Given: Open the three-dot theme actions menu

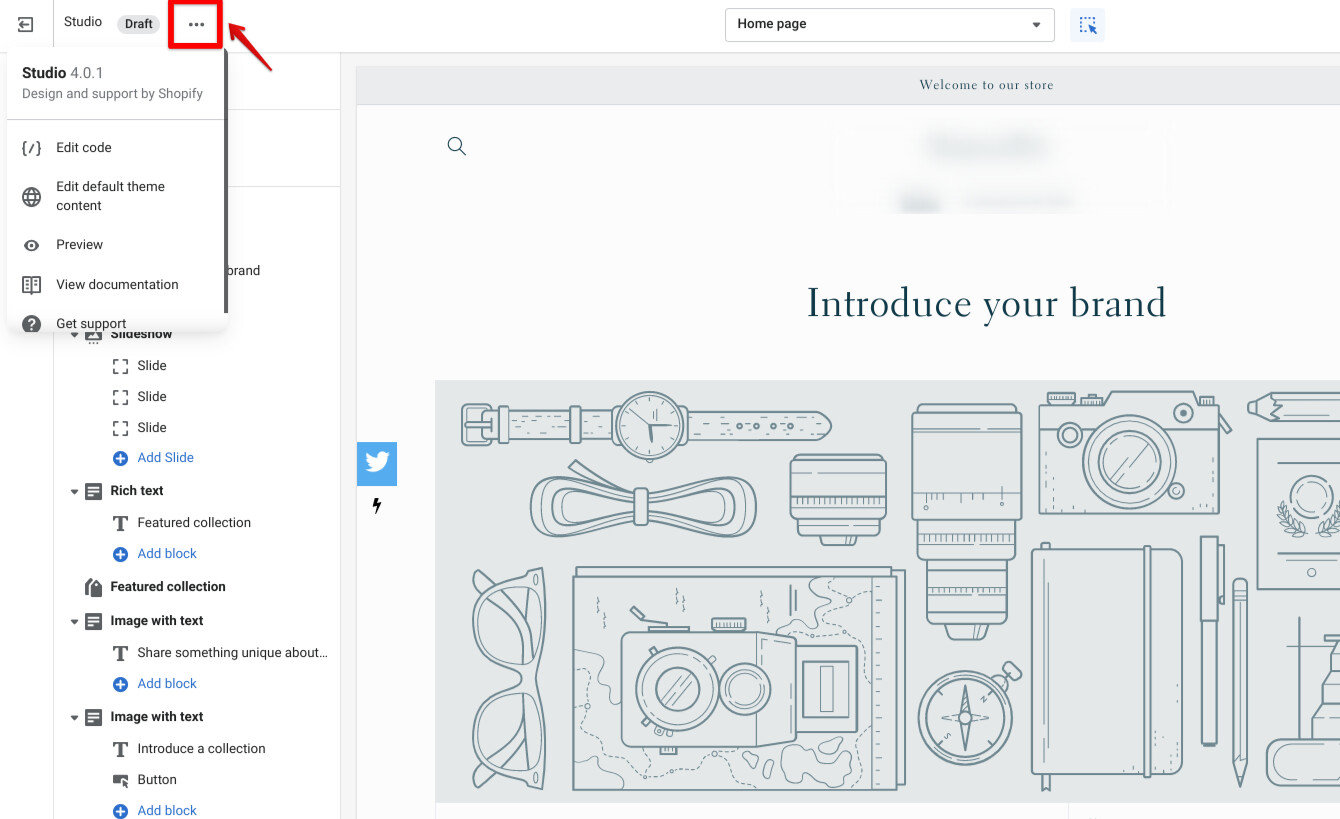Looking at the screenshot, I should (x=196, y=24).
